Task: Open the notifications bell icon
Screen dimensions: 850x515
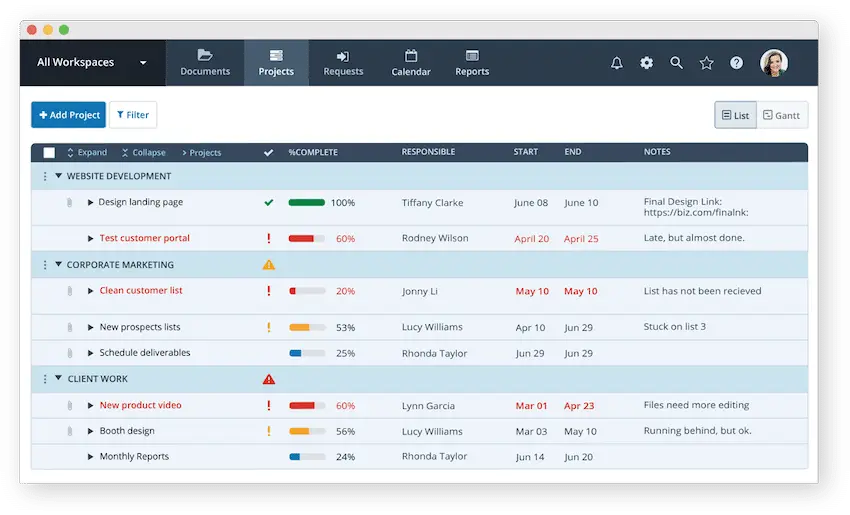Action: [616, 63]
